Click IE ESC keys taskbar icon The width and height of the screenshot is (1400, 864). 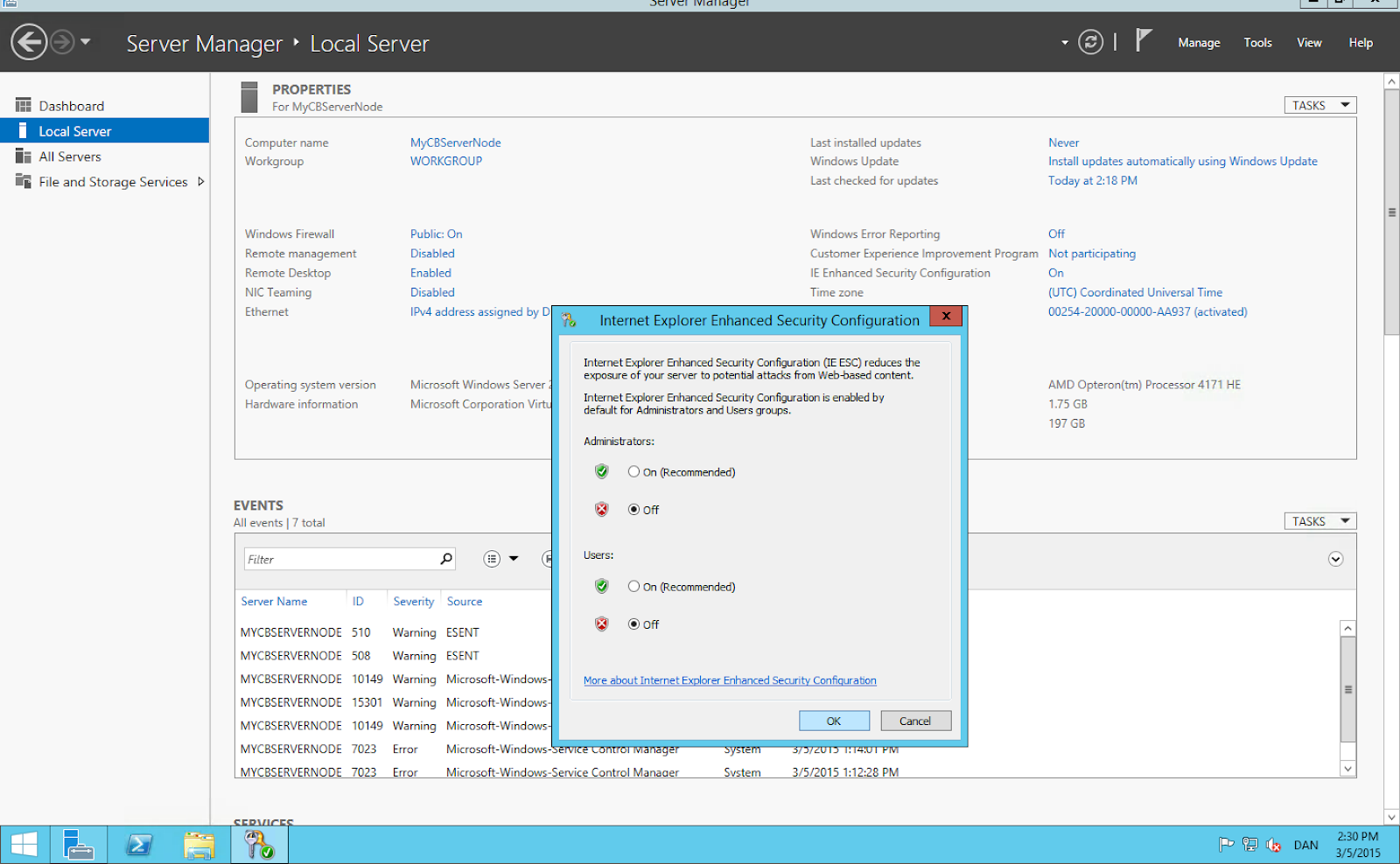pyautogui.click(x=259, y=845)
